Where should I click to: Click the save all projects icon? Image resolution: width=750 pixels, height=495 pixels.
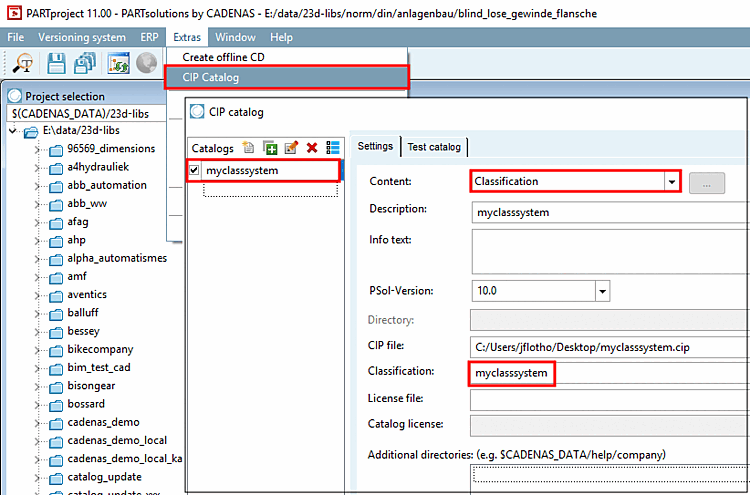click(x=85, y=63)
